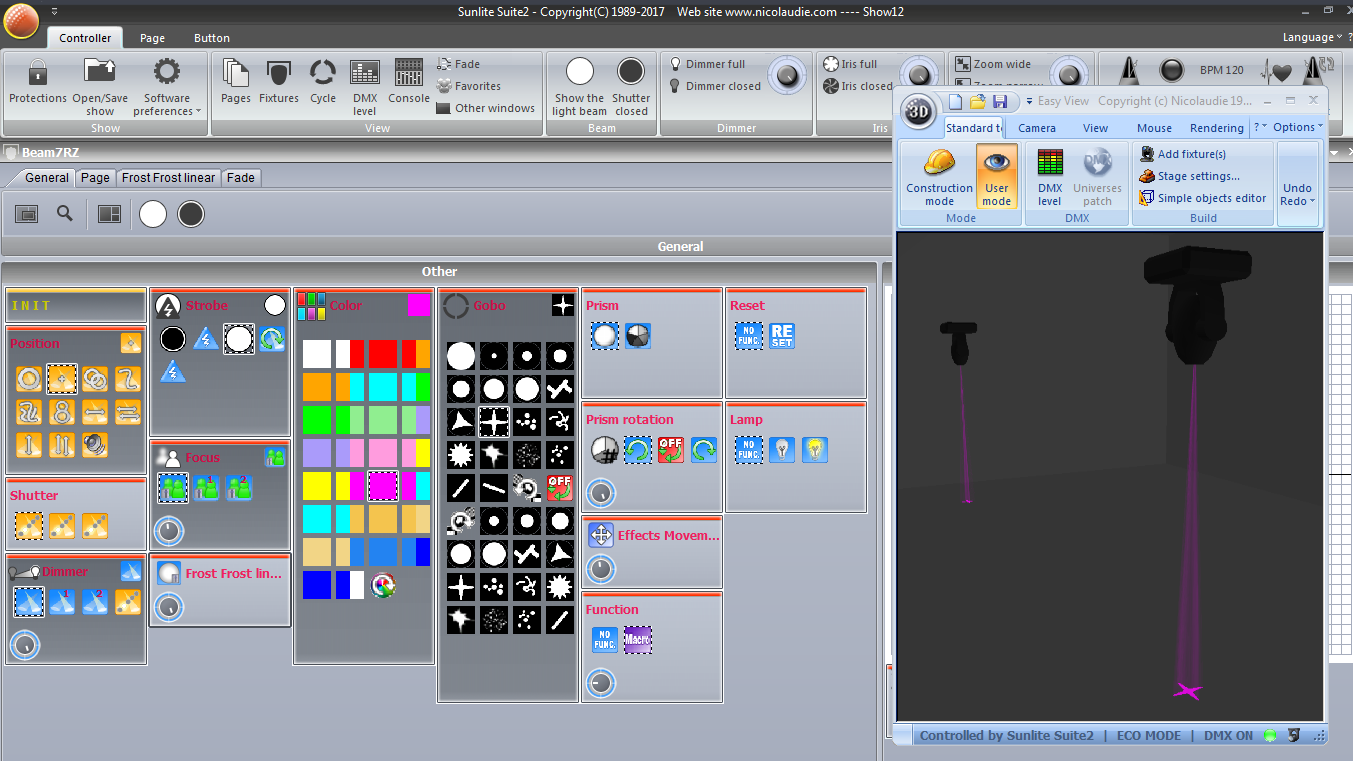
Task: Toggle Iris full option
Action: 850,64
